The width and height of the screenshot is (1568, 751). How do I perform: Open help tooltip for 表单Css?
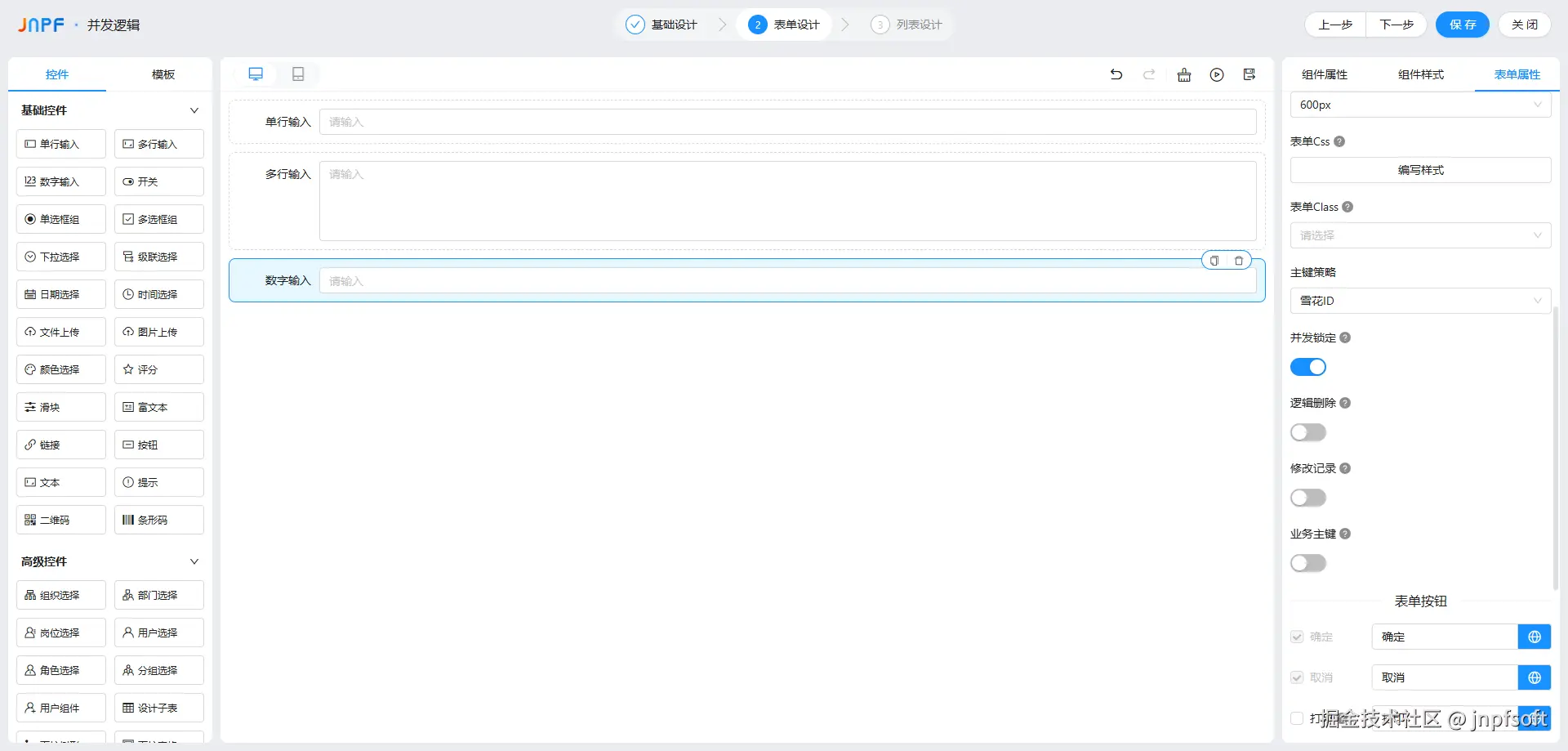click(1339, 141)
